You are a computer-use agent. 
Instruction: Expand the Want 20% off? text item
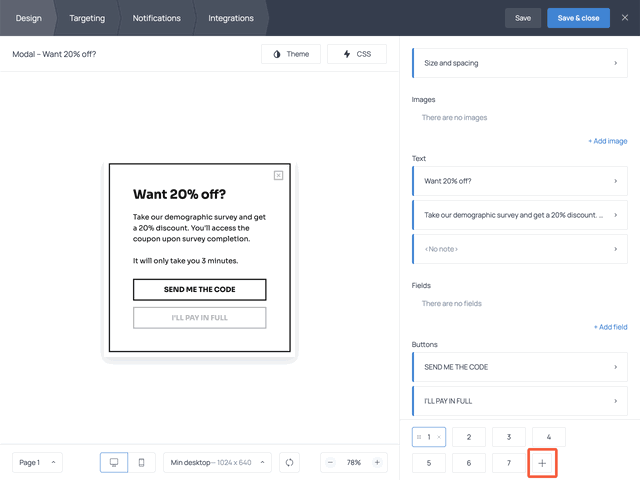coord(520,181)
